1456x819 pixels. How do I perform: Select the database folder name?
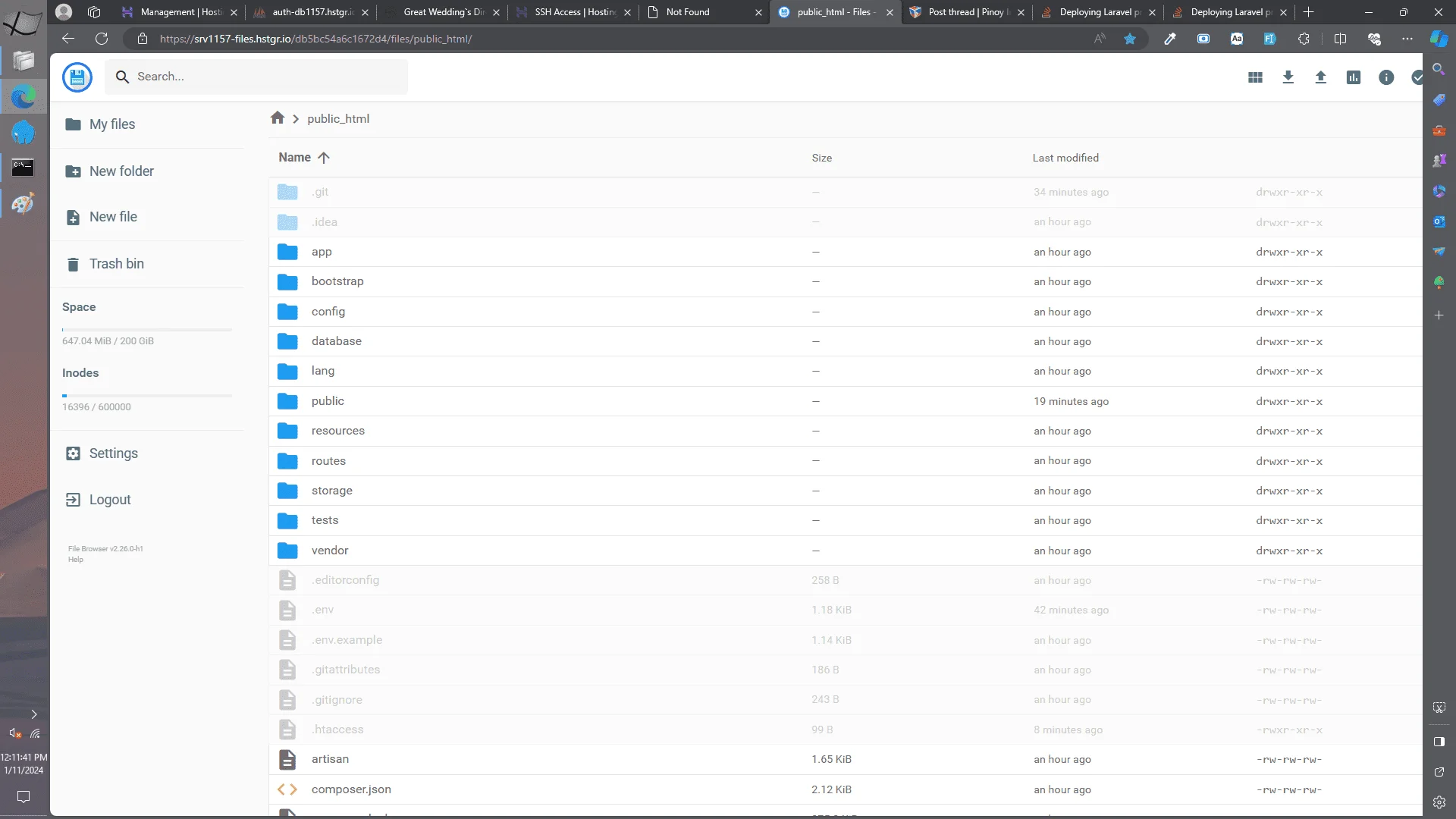point(337,341)
